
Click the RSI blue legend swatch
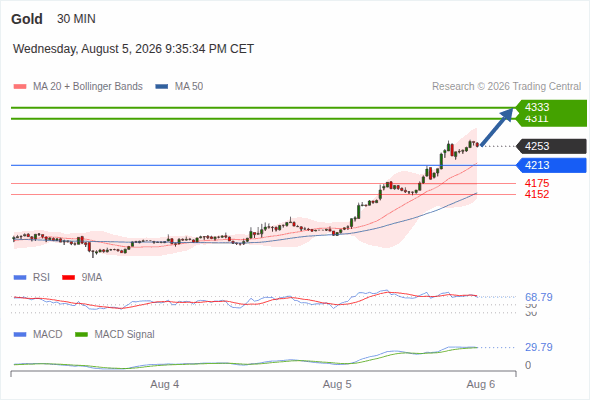coord(20,278)
